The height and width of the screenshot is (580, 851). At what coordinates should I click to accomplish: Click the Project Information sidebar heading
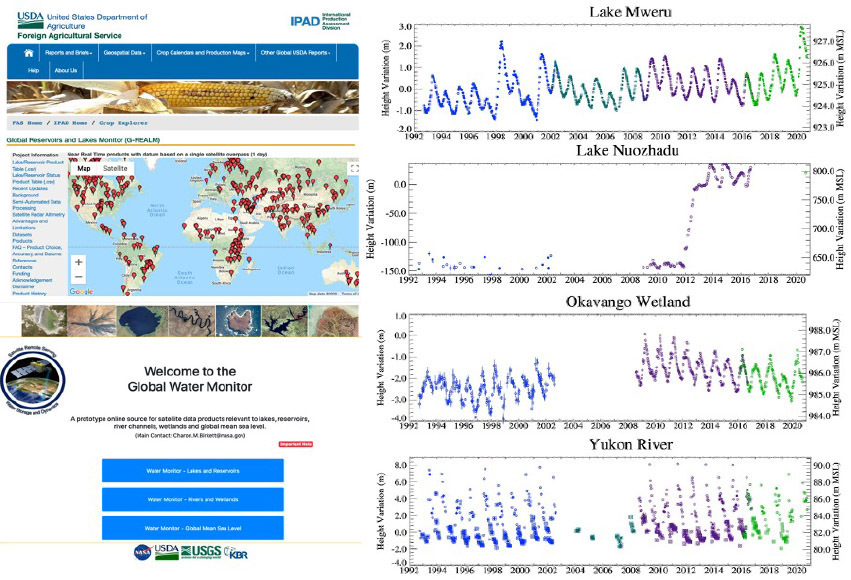pos(35,155)
